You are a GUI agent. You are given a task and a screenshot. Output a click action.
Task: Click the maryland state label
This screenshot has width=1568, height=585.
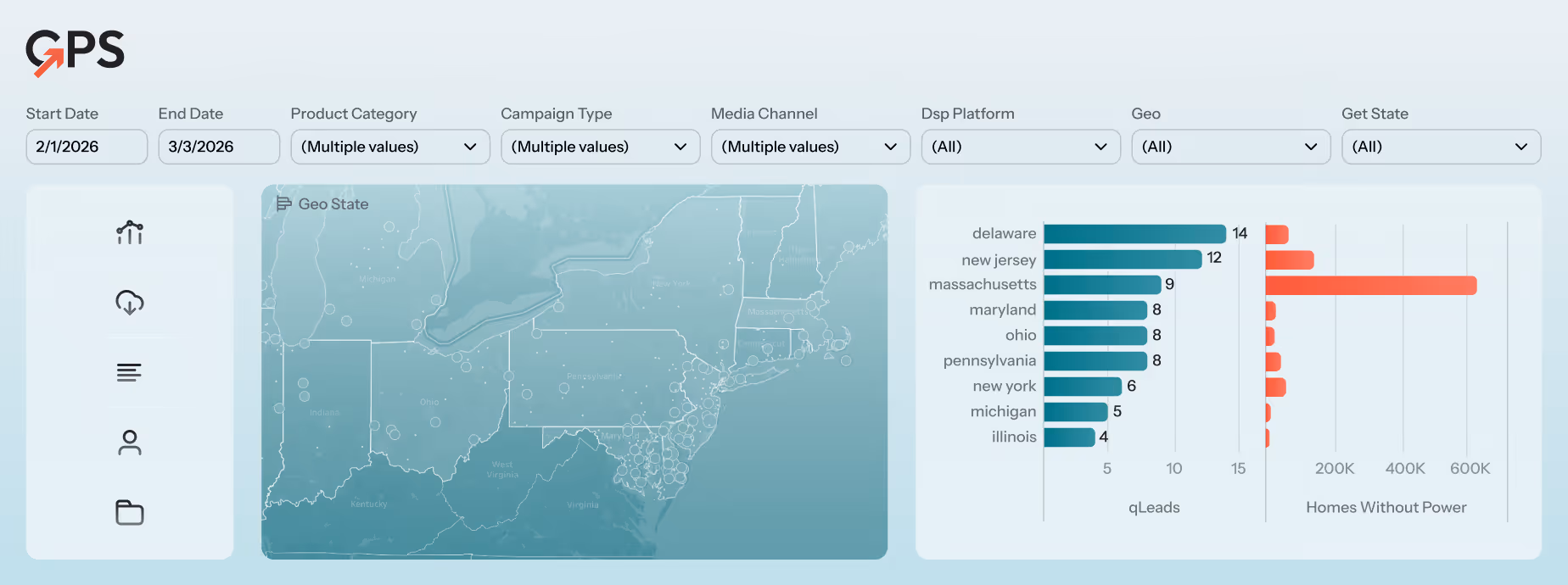(1003, 309)
